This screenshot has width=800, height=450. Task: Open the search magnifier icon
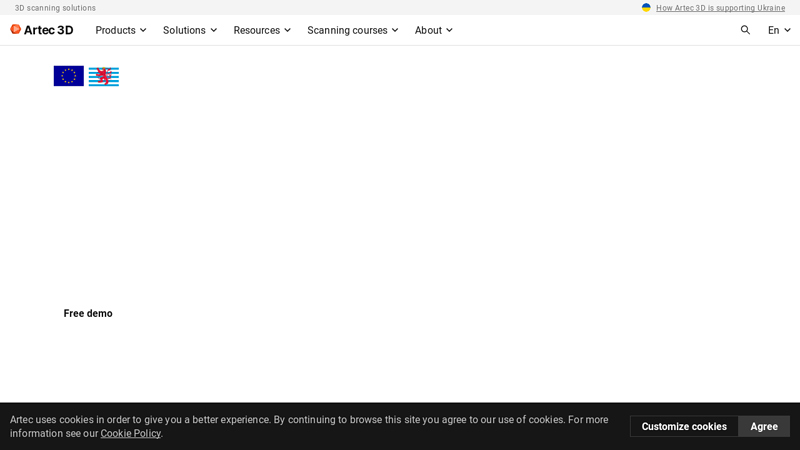click(x=745, y=30)
